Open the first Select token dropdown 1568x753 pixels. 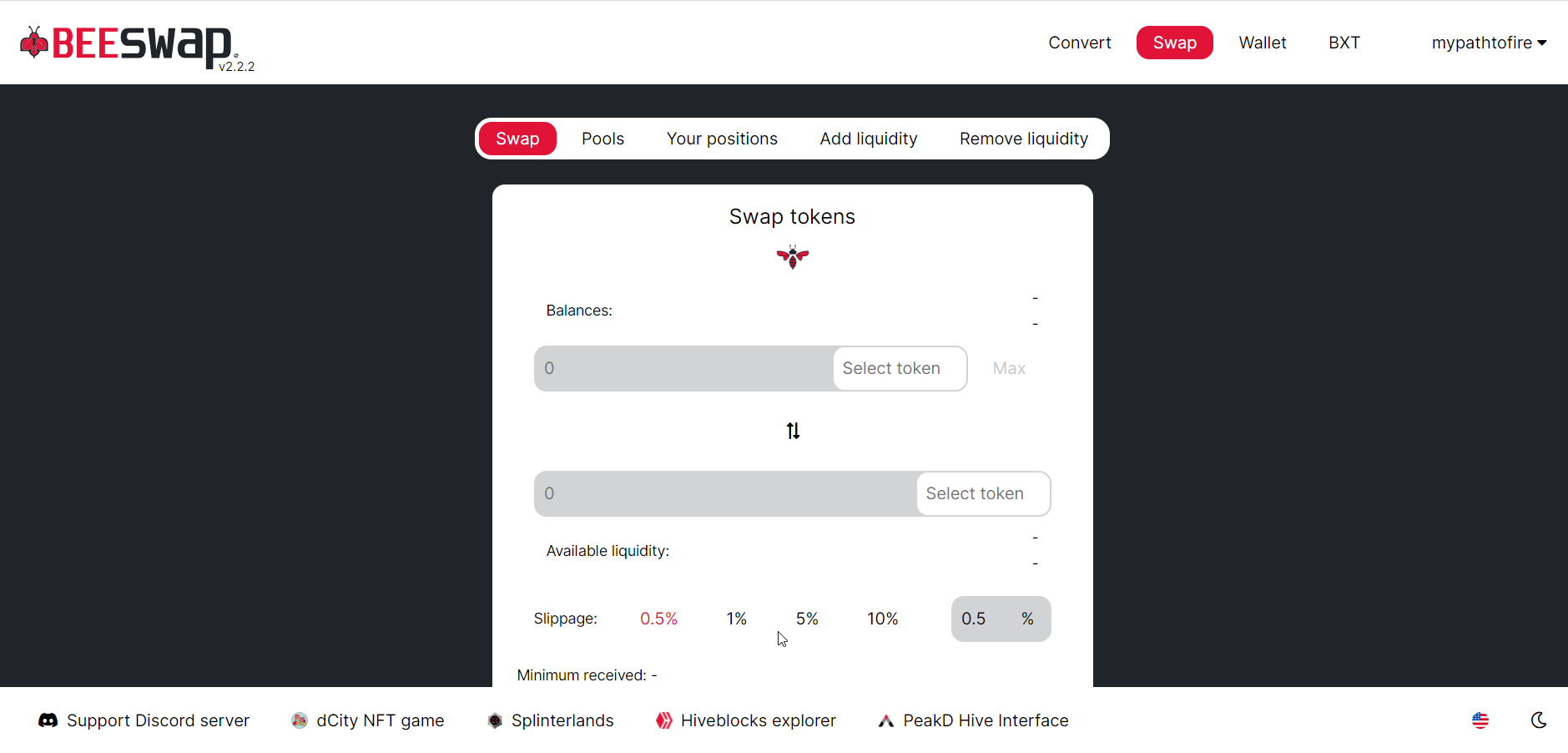point(900,368)
